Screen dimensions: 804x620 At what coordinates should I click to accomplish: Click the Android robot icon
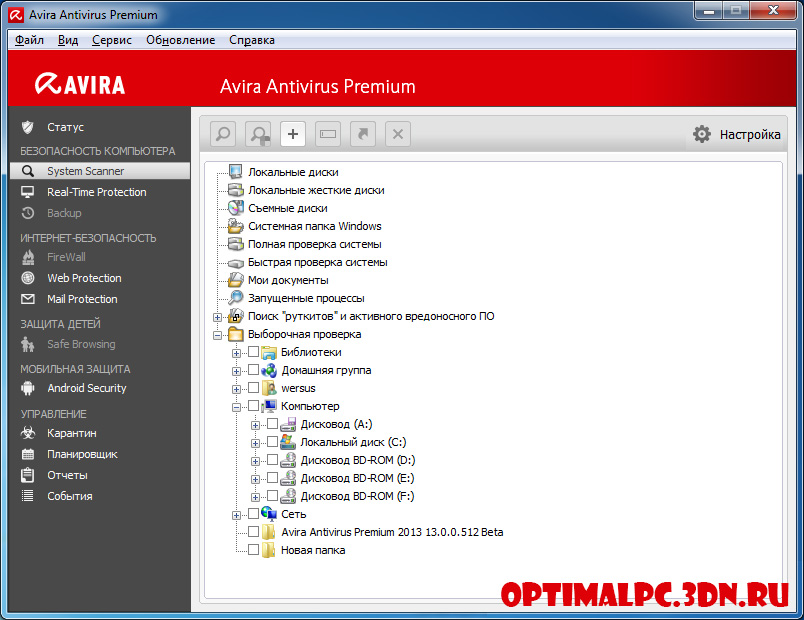[x=28, y=388]
